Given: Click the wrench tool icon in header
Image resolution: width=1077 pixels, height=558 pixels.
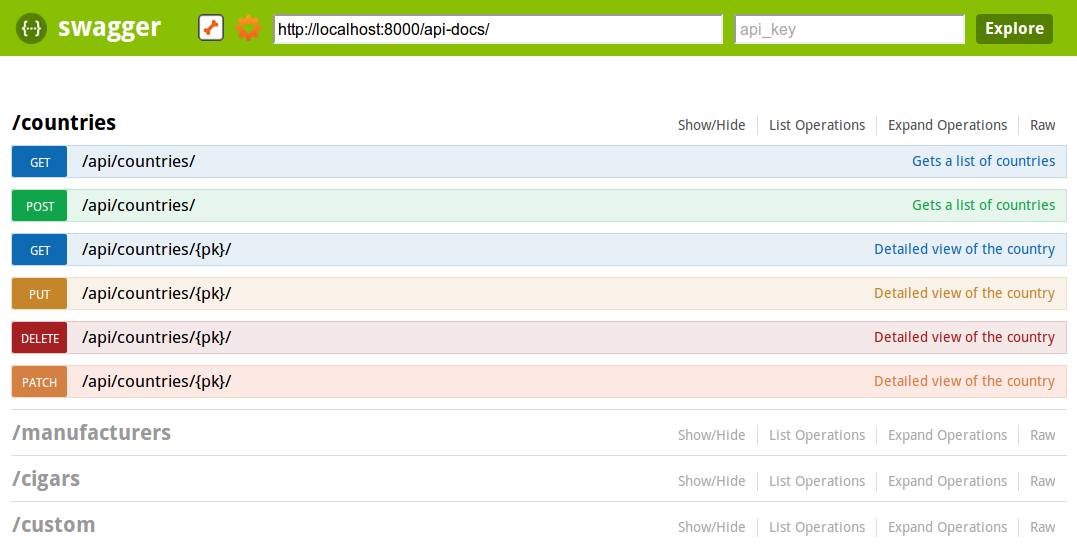Looking at the screenshot, I should click(211, 28).
